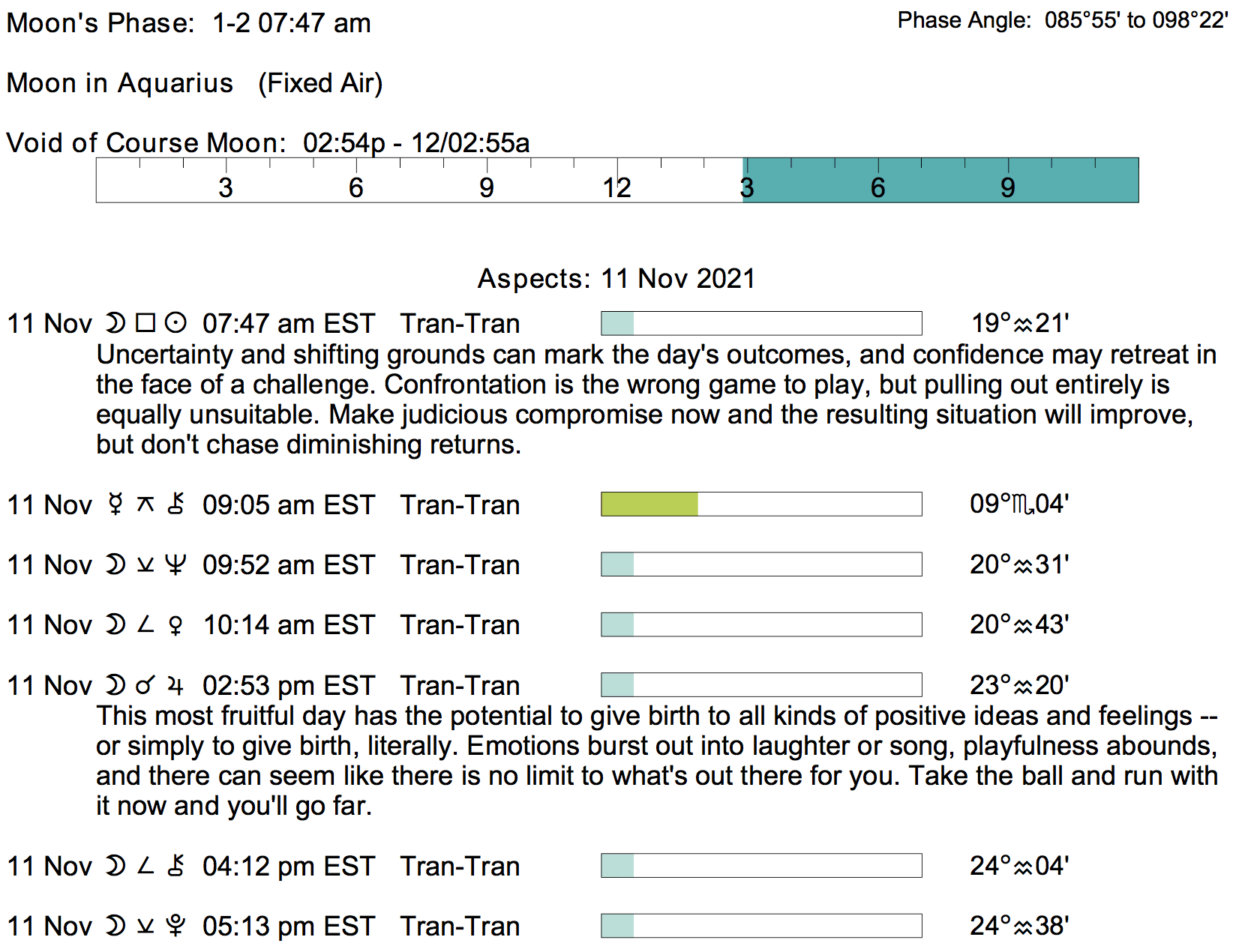1248x952 pixels.
Task: Click the teal shaded void-of-course period
Action: 940,180
